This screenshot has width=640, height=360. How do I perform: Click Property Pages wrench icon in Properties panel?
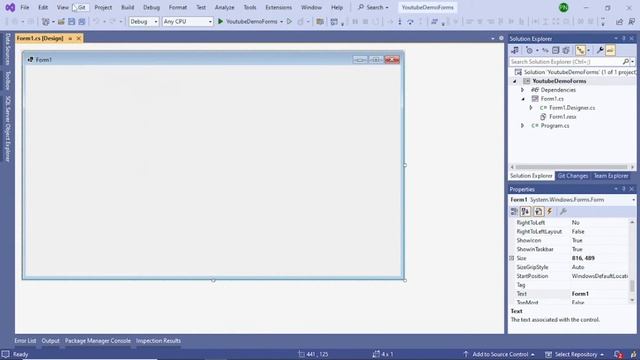(x=563, y=211)
